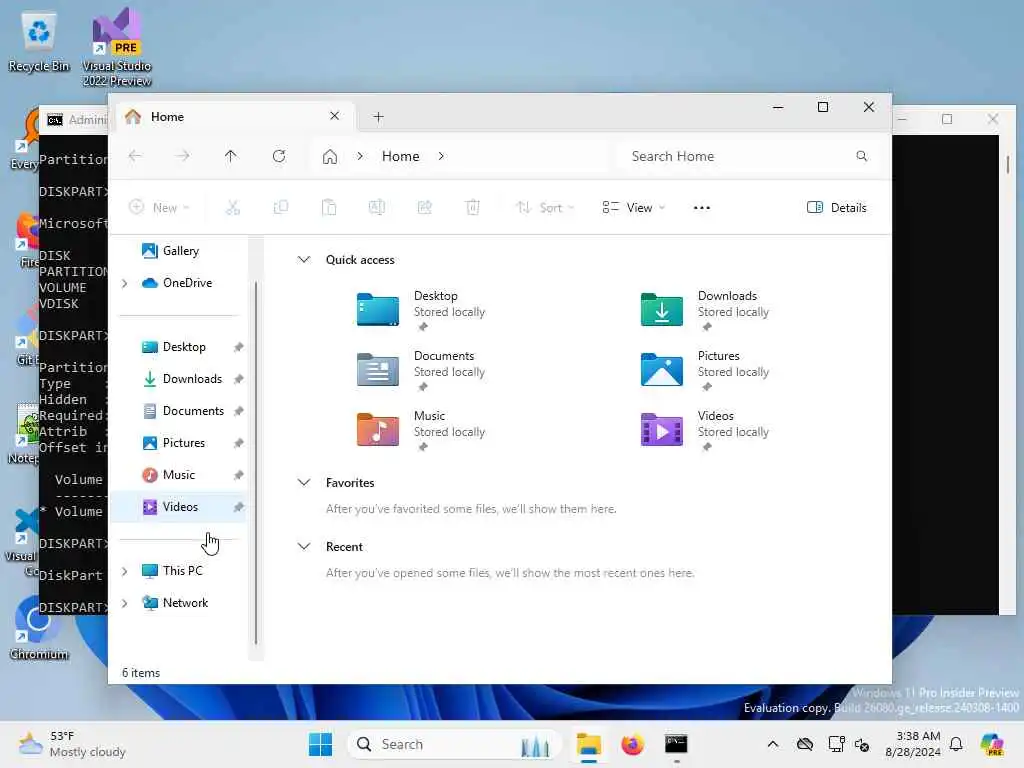Image resolution: width=1024 pixels, height=768 pixels.
Task: Show hidden system tray icons chevron
Action: [x=773, y=744]
